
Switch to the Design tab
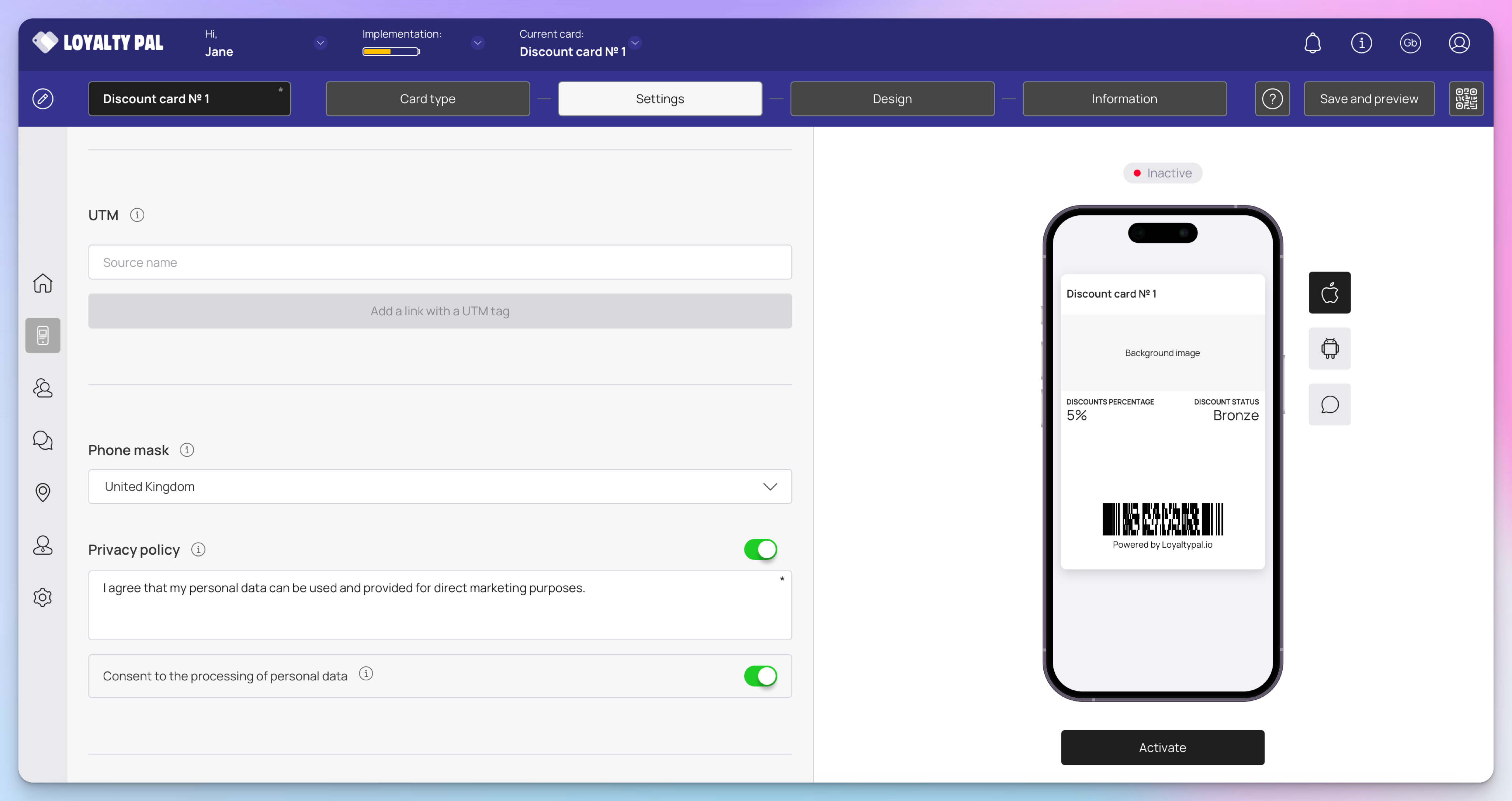892,98
